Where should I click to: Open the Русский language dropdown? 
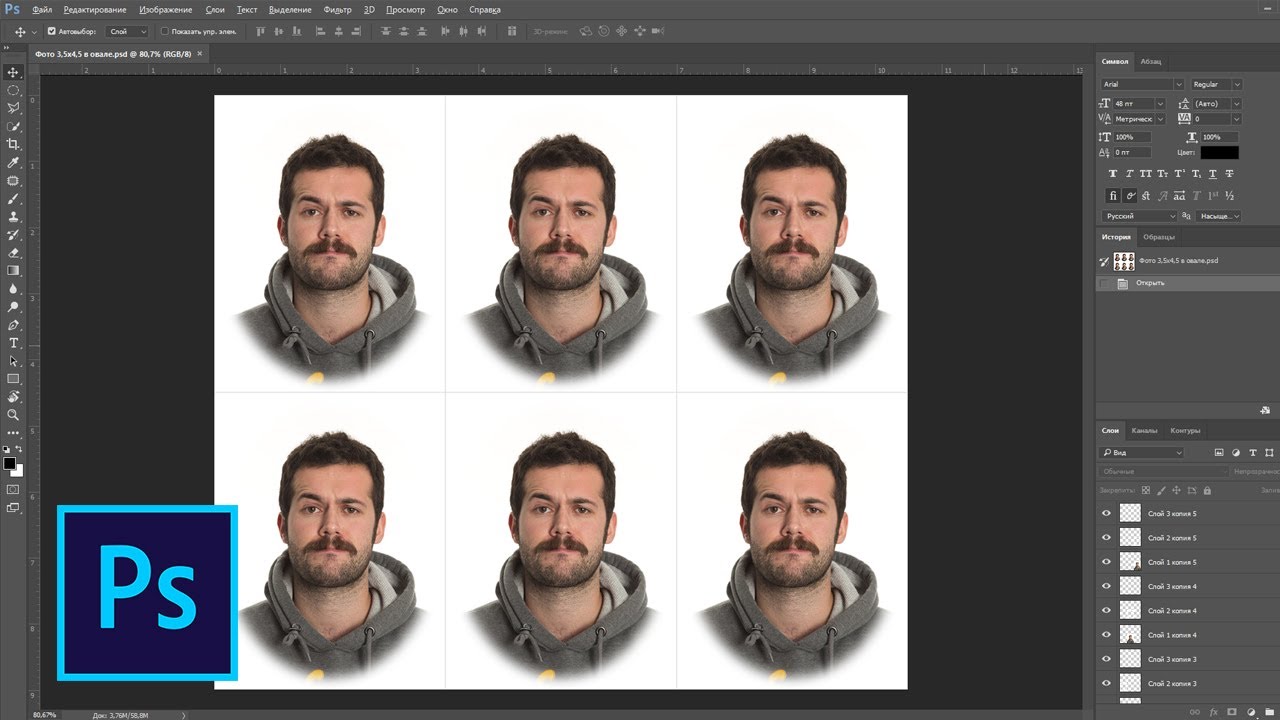coord(1140,216)
